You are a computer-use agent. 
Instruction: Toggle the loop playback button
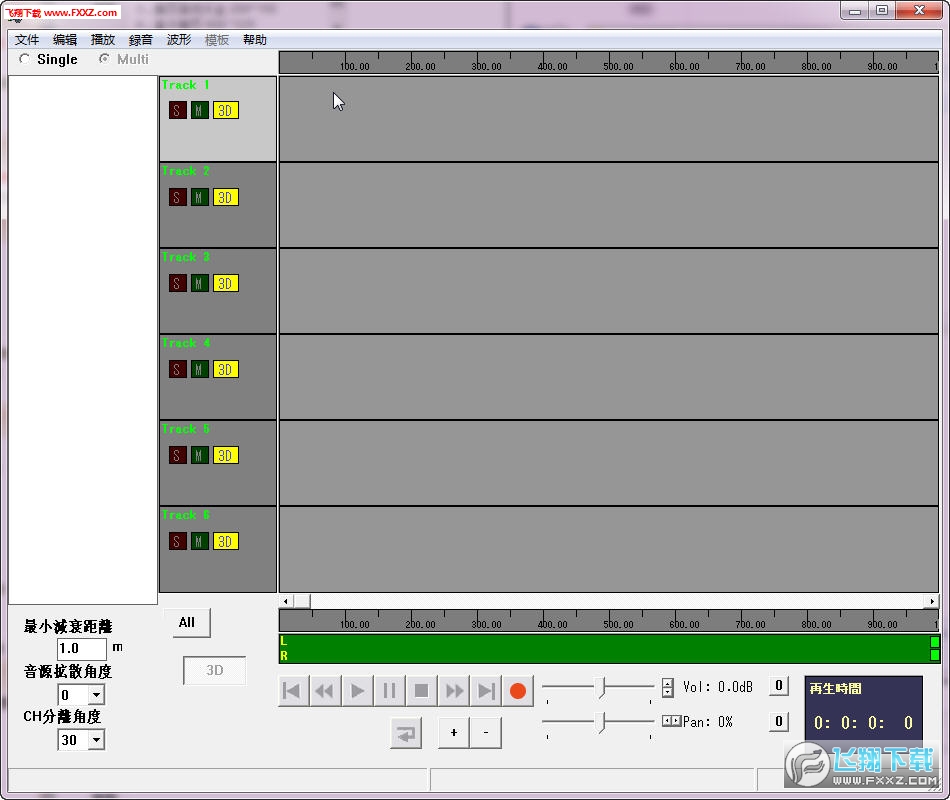point(406,733)
